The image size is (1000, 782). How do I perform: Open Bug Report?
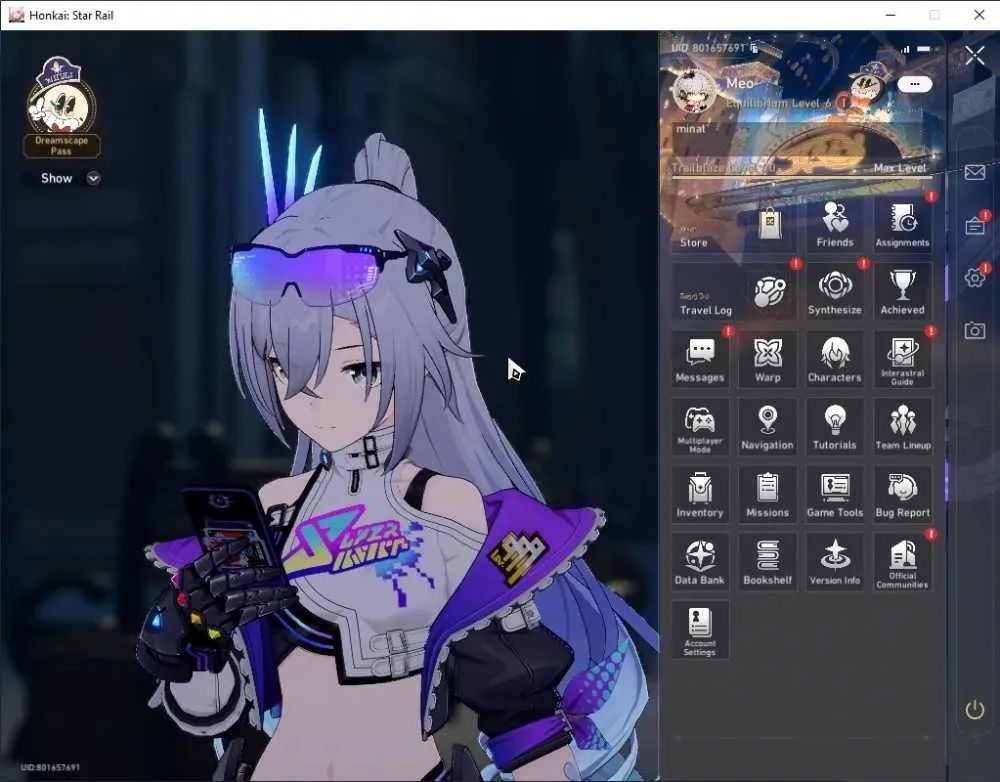coord(902,495)
